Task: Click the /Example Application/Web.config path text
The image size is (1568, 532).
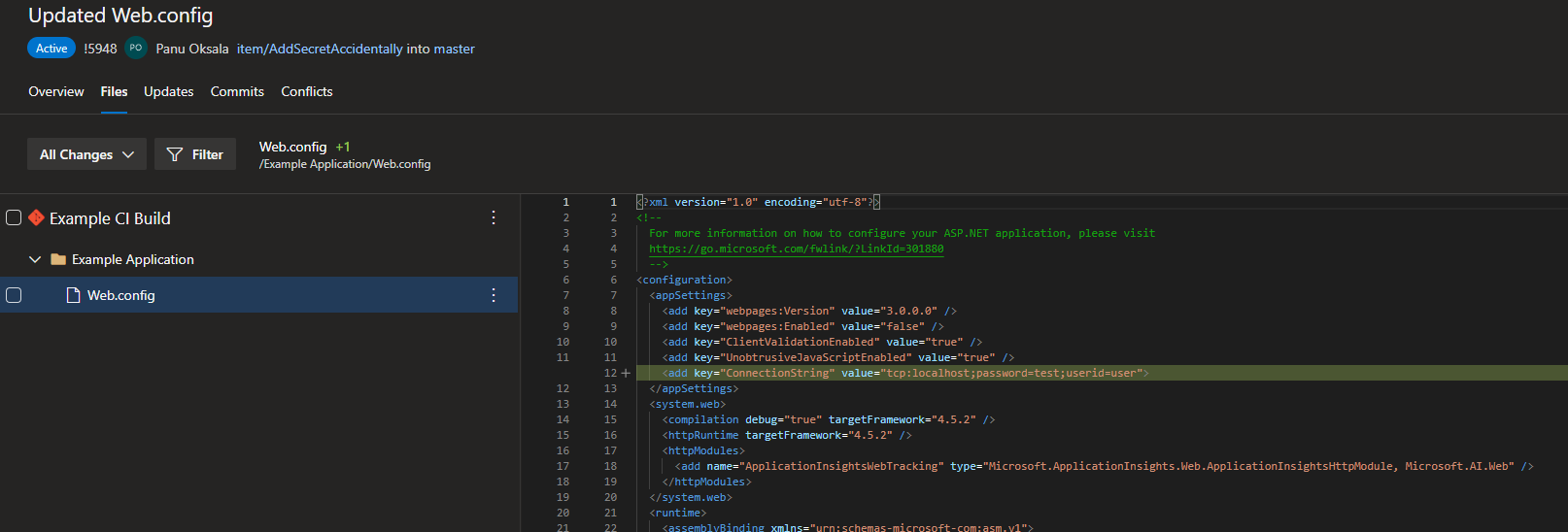Action: (345, 164)
